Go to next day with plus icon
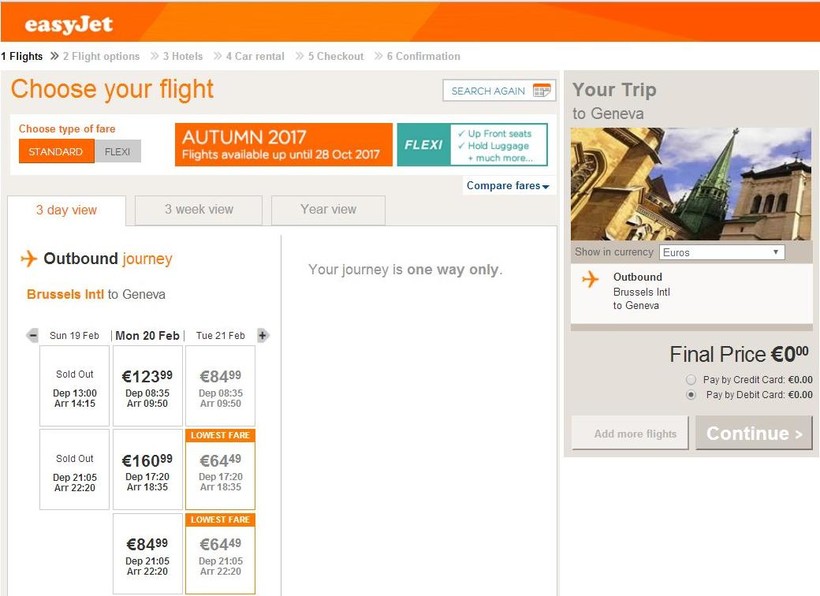 click(263, 336)
